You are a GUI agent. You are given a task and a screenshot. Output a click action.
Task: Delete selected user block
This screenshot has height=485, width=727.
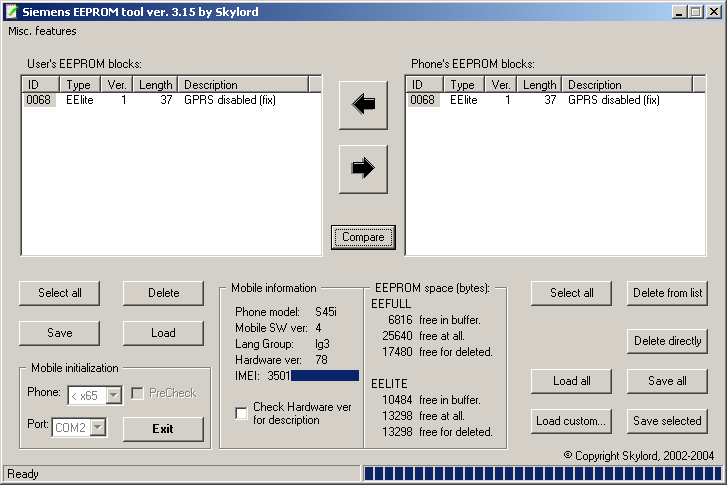(163, 293)
